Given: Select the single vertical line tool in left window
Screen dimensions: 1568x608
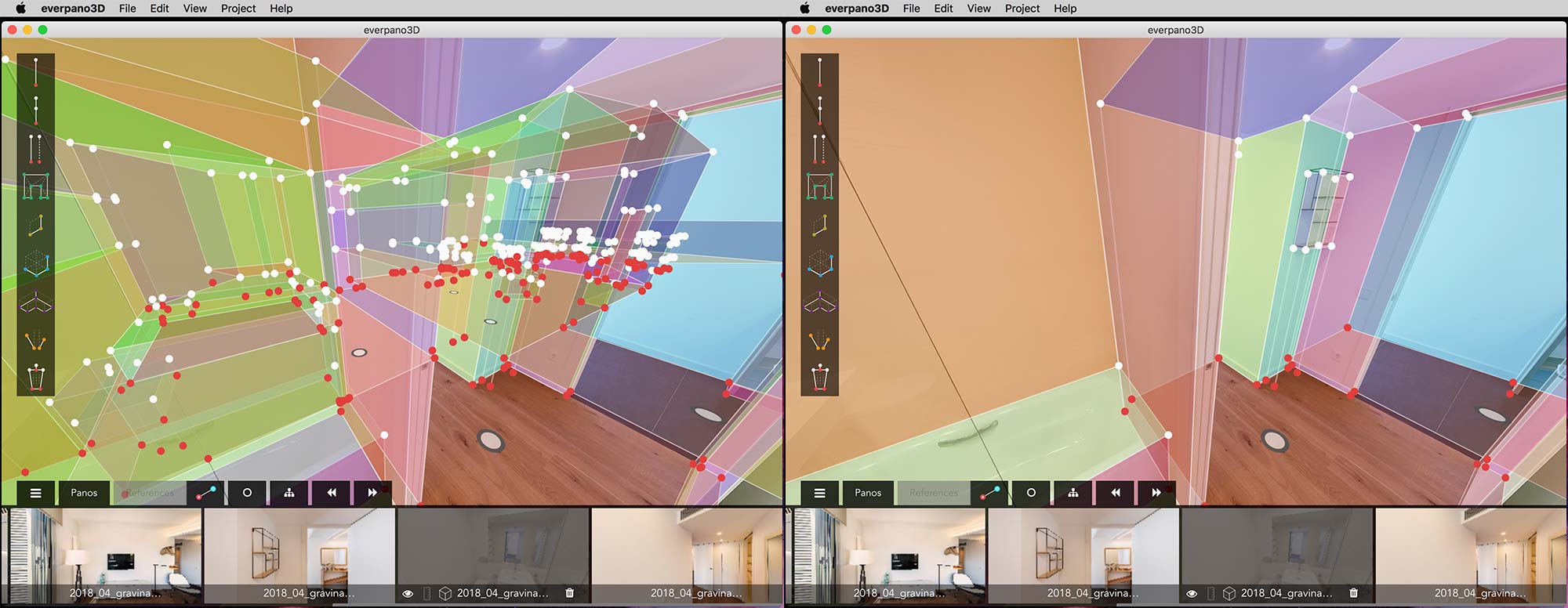Looking at the screenshot, I should click(36, 72).
